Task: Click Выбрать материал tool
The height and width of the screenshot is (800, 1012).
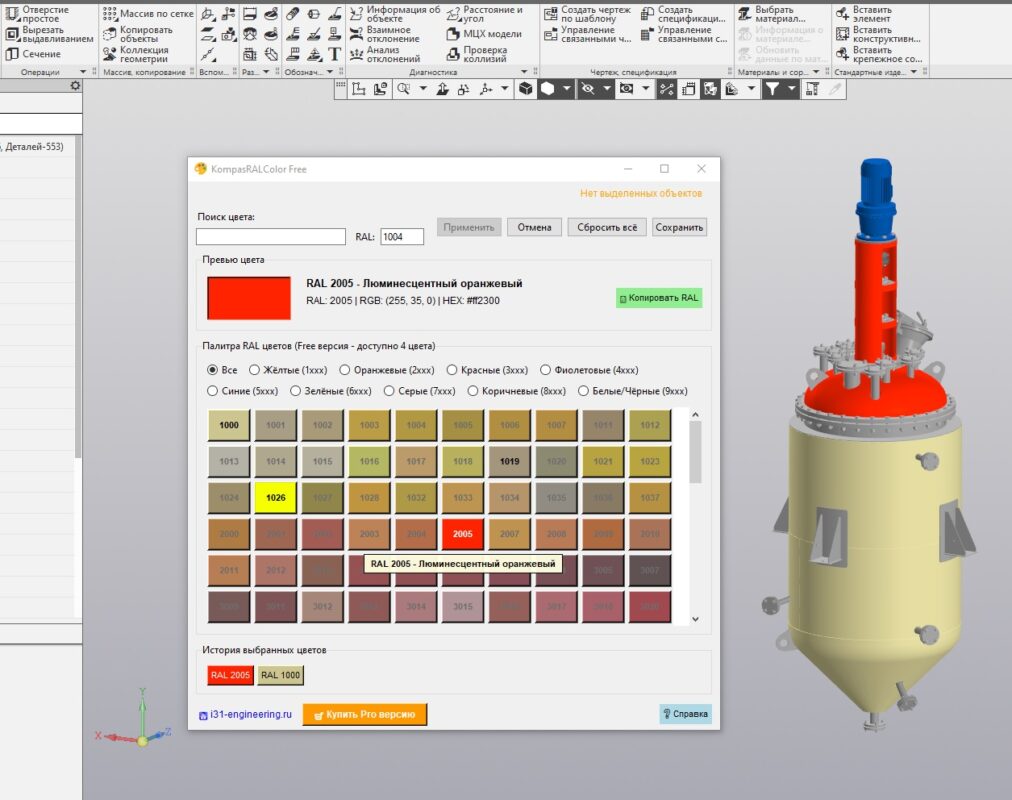Action: (x=777, y=14)
